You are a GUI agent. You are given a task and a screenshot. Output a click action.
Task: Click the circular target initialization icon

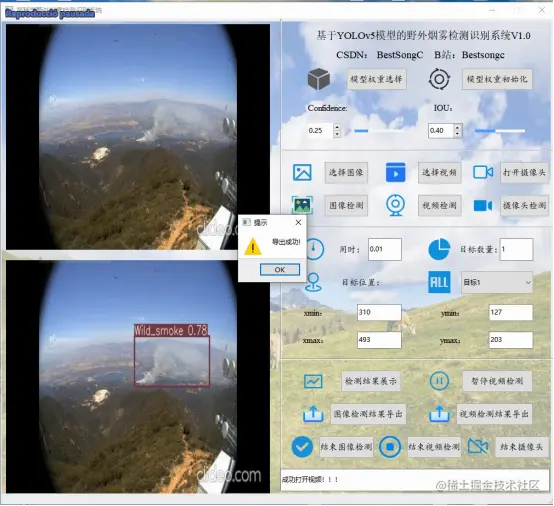(x=439, y=79)
